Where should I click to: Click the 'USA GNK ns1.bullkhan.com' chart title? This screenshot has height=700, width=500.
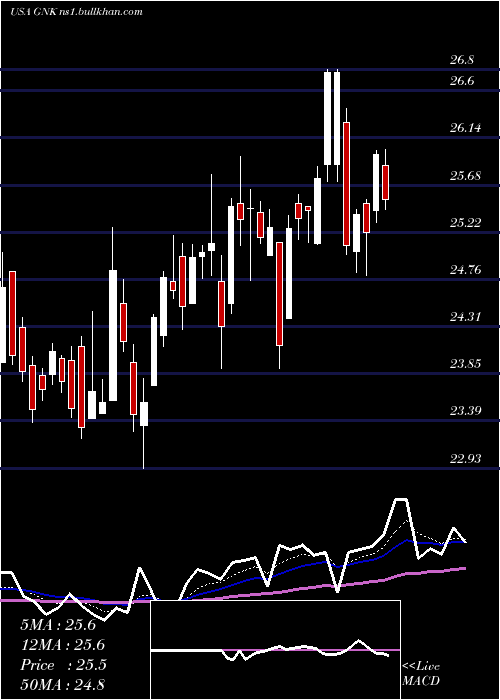[76, 11]
